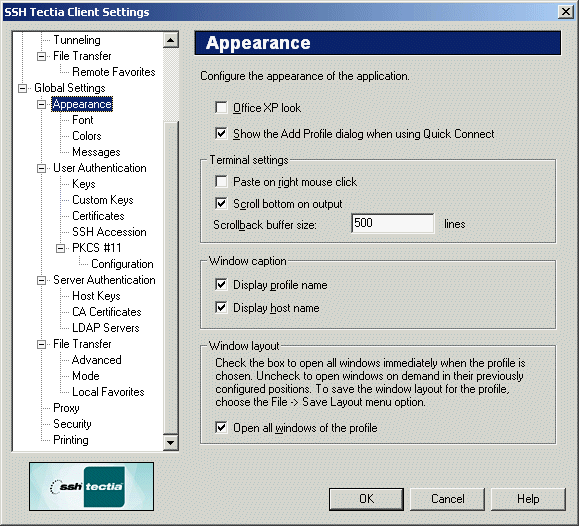This screenshot has width=579, height=526.
Task: Click the Scrollback buffer size field
Action: coord(393,223)
